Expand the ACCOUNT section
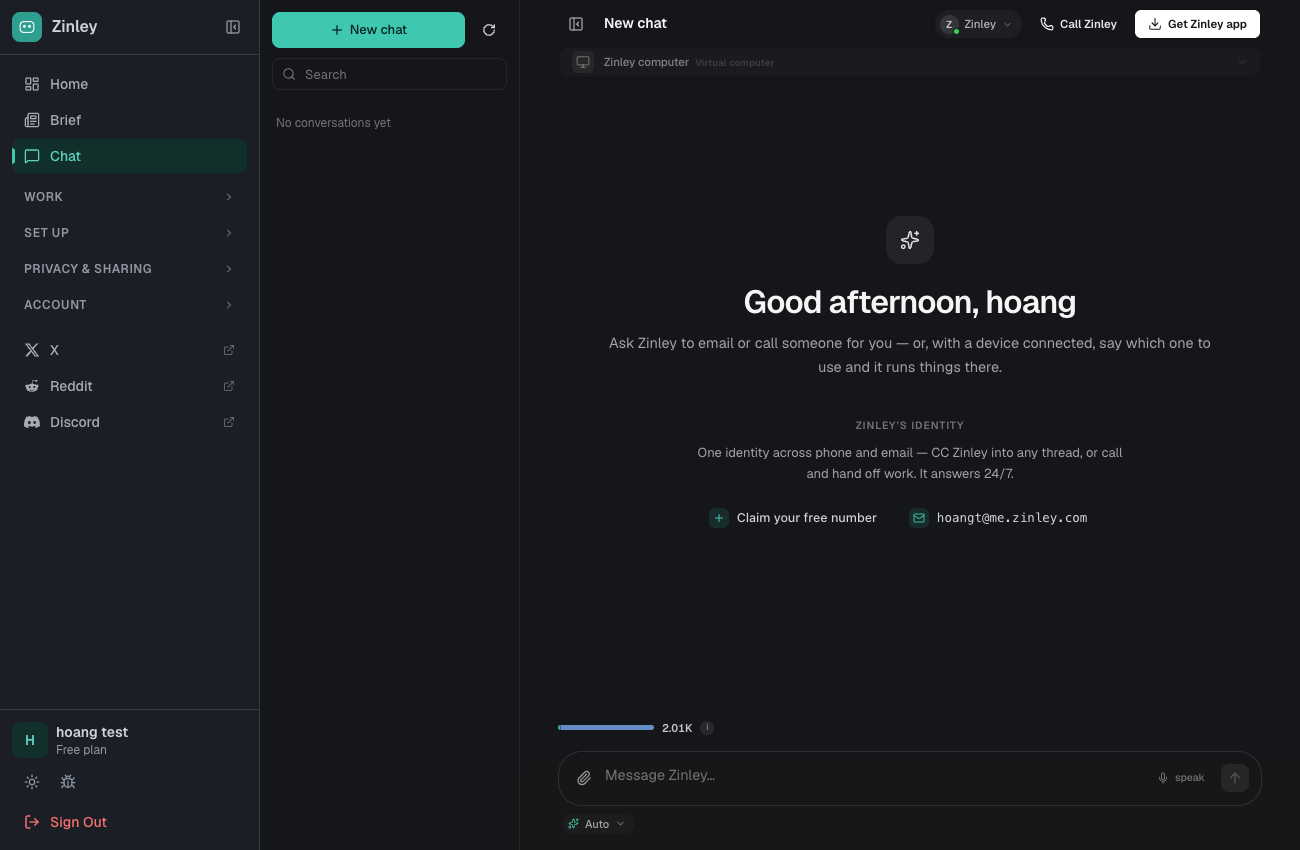 pos(129,305)
